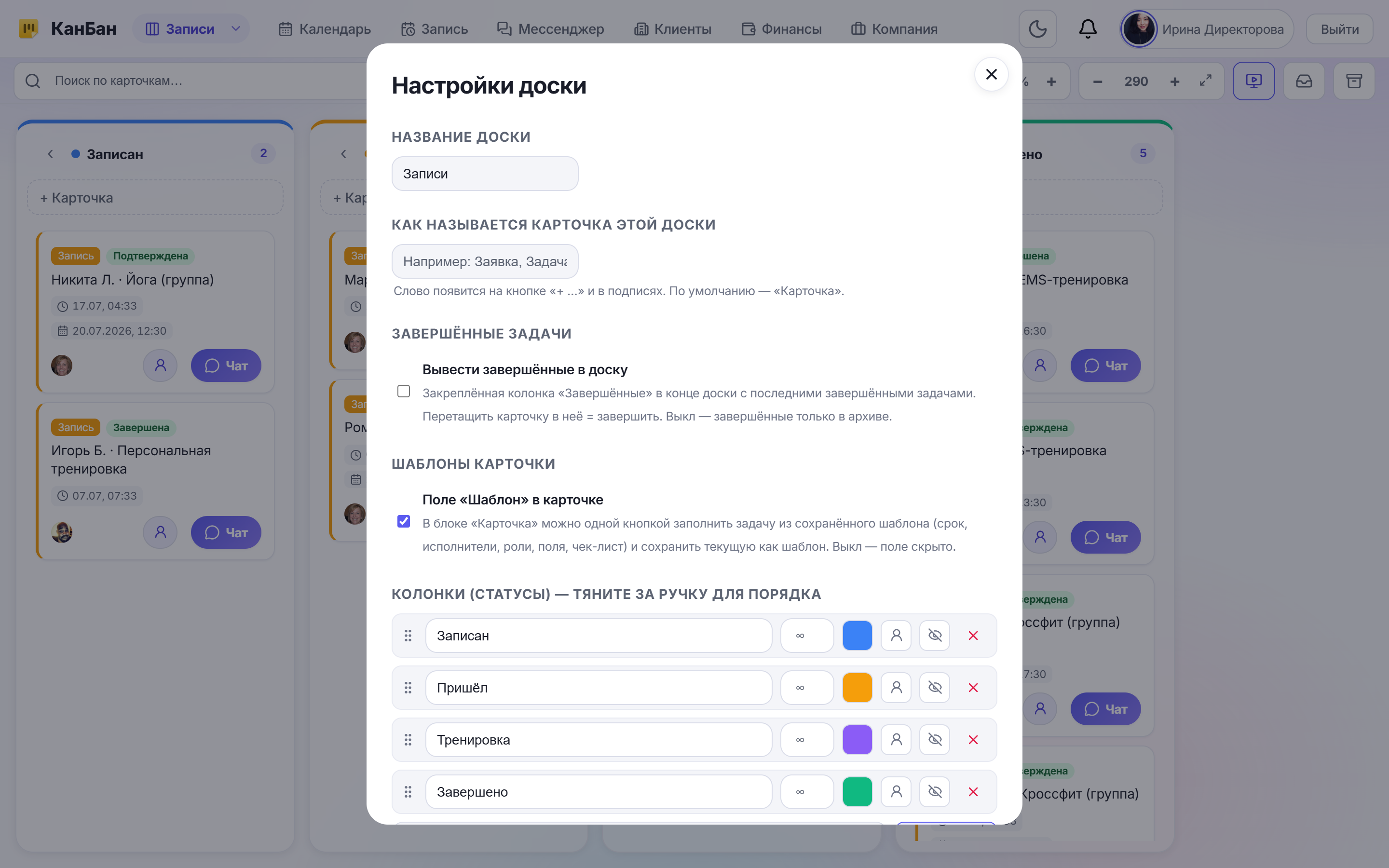1389x868 pixels.
Task: Grab drag handle of Пришёл row
Action: pyautogui.click(x=408, y=688)
